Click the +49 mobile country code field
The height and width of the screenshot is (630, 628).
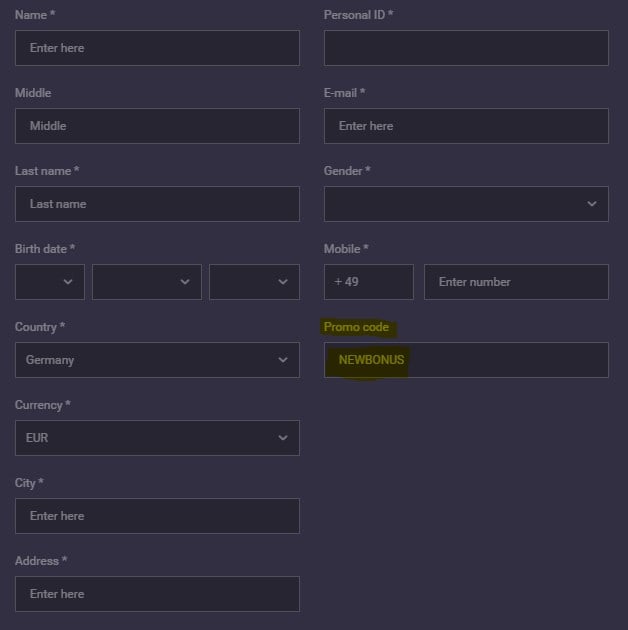369,282
